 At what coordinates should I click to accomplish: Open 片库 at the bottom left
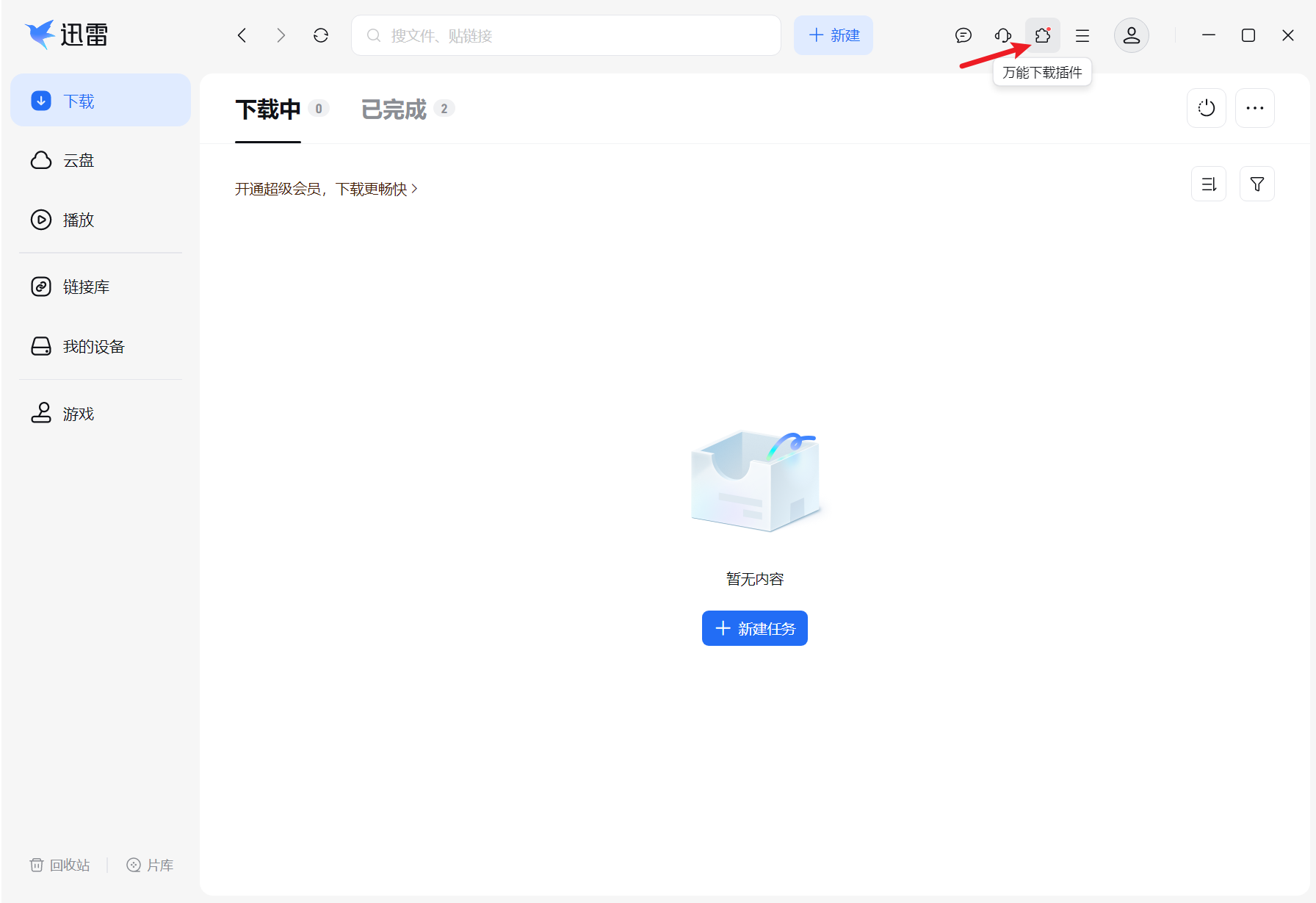(150, 865)
